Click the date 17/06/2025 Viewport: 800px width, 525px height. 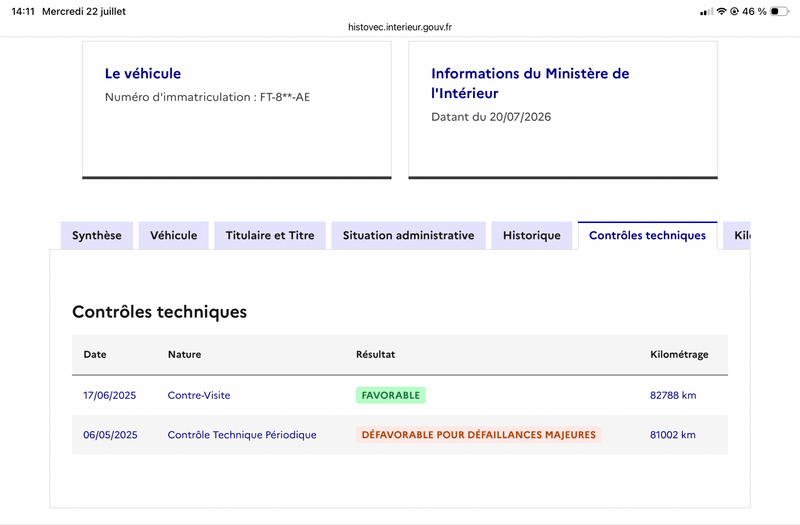coord(110,395)
